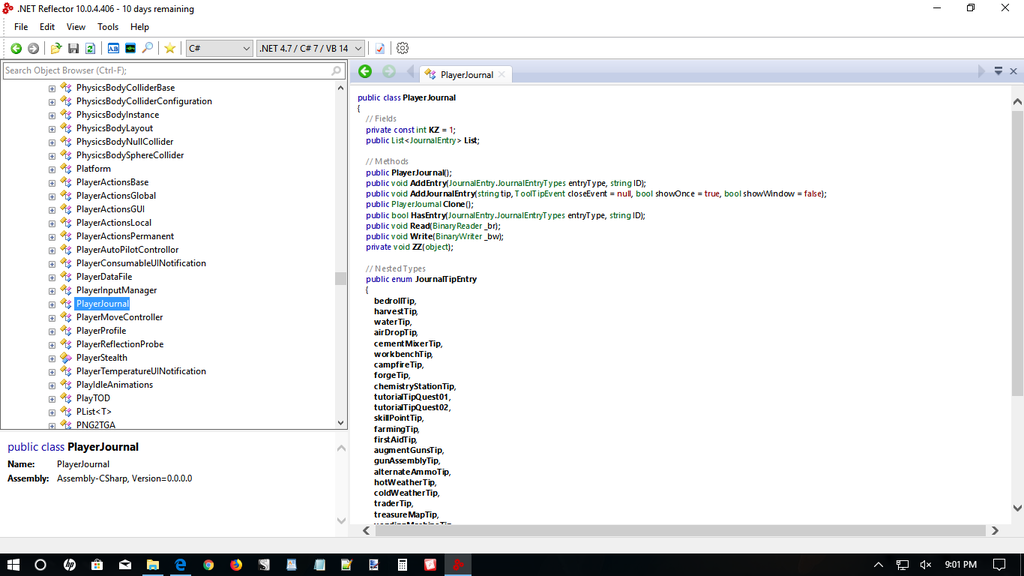Click the black monitor analyzer toolbar icon
Viewport: 1024px width, 576px height.
(x=130, y=48)
